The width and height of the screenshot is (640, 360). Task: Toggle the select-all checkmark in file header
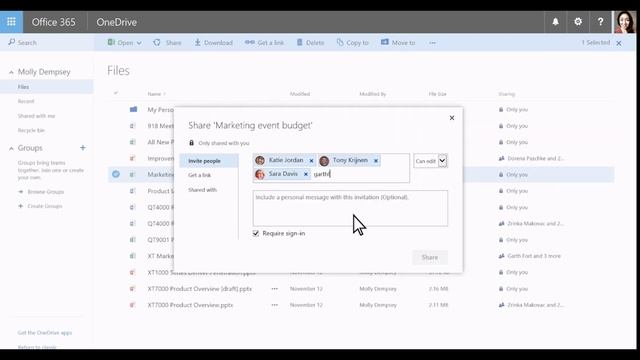(x=116, y=93)
